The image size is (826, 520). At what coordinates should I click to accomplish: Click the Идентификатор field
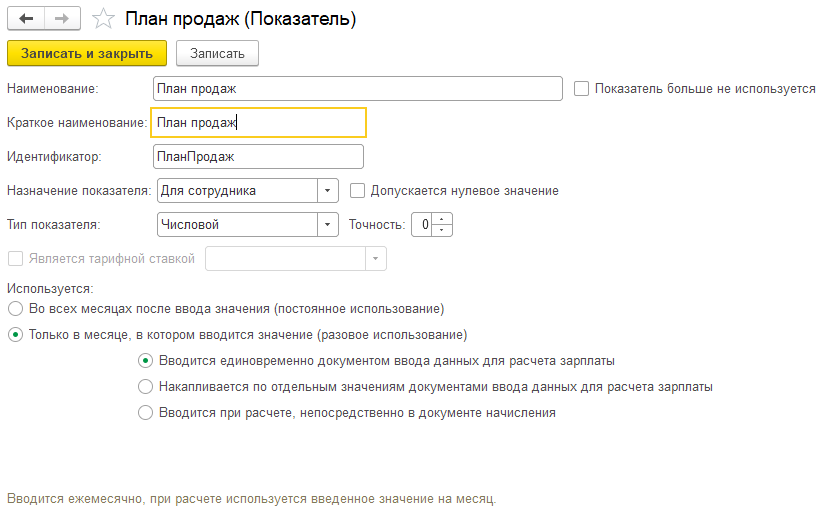tap(258, 156)
